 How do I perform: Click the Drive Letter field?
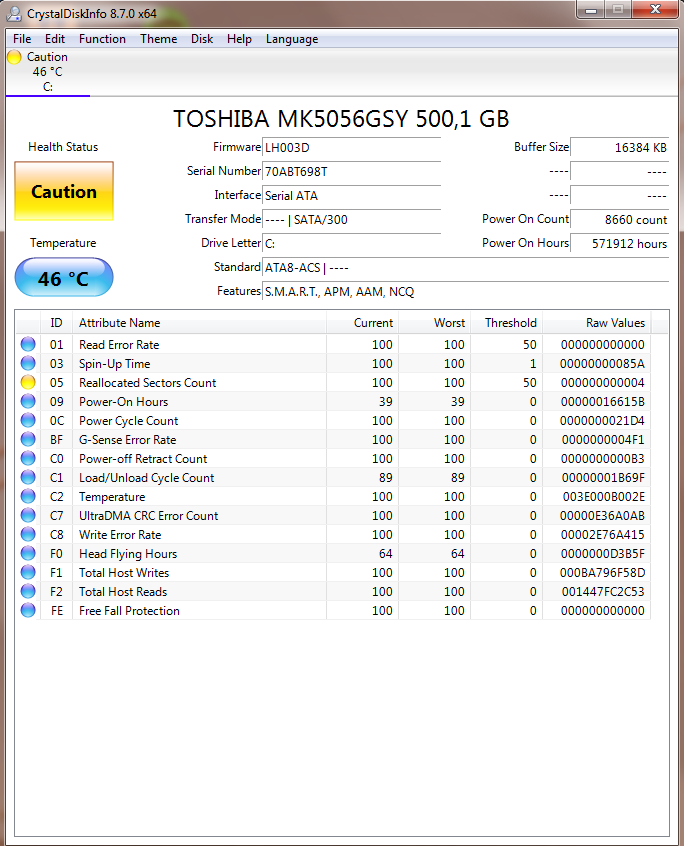click(x=352, y=243)
